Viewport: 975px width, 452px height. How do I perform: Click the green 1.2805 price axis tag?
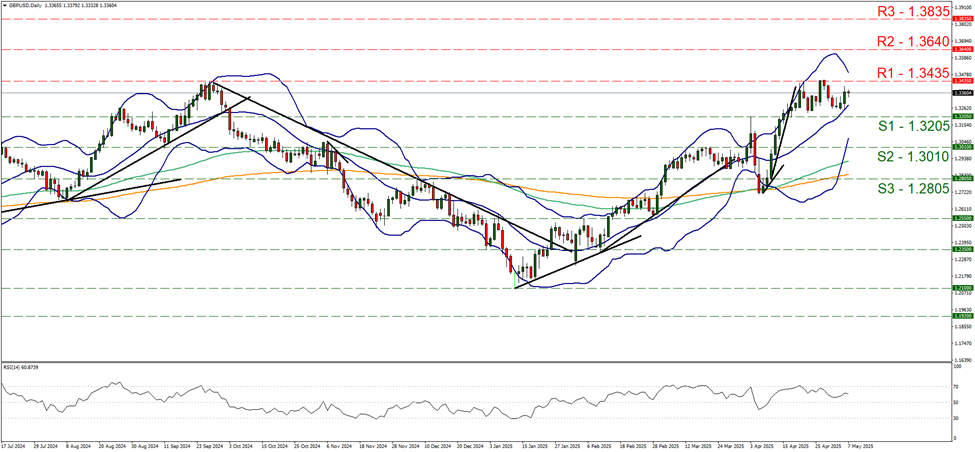[962, 177]
